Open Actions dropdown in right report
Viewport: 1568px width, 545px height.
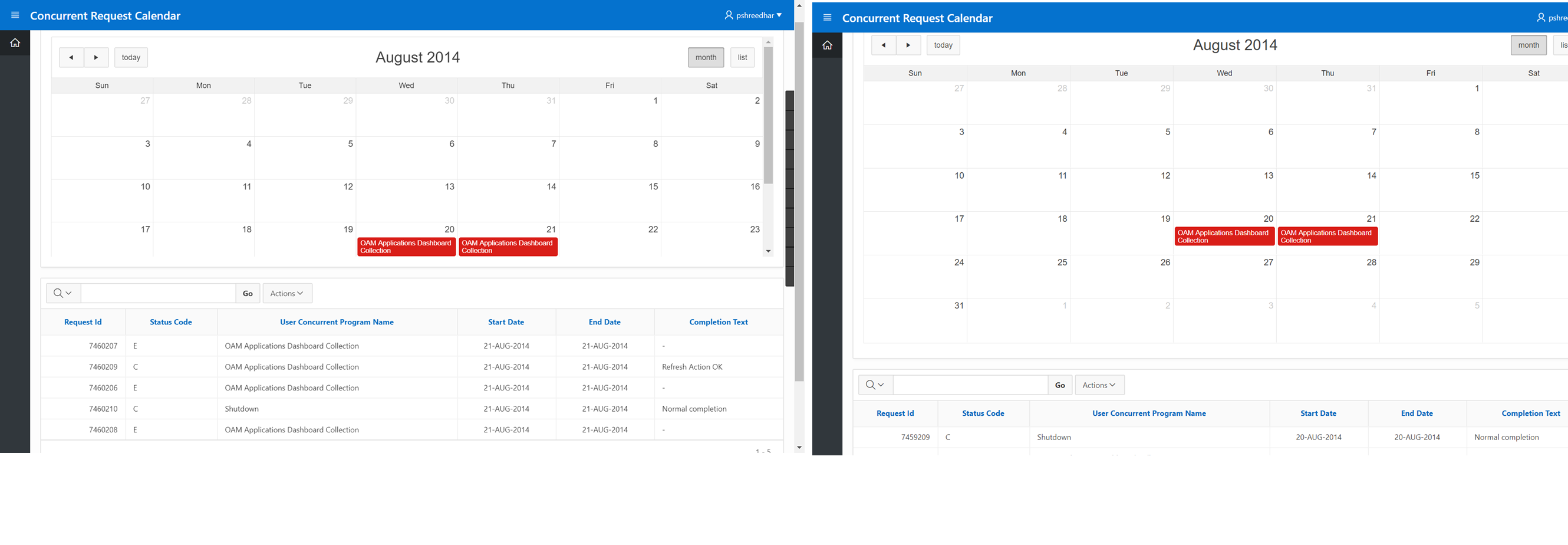1099,384
